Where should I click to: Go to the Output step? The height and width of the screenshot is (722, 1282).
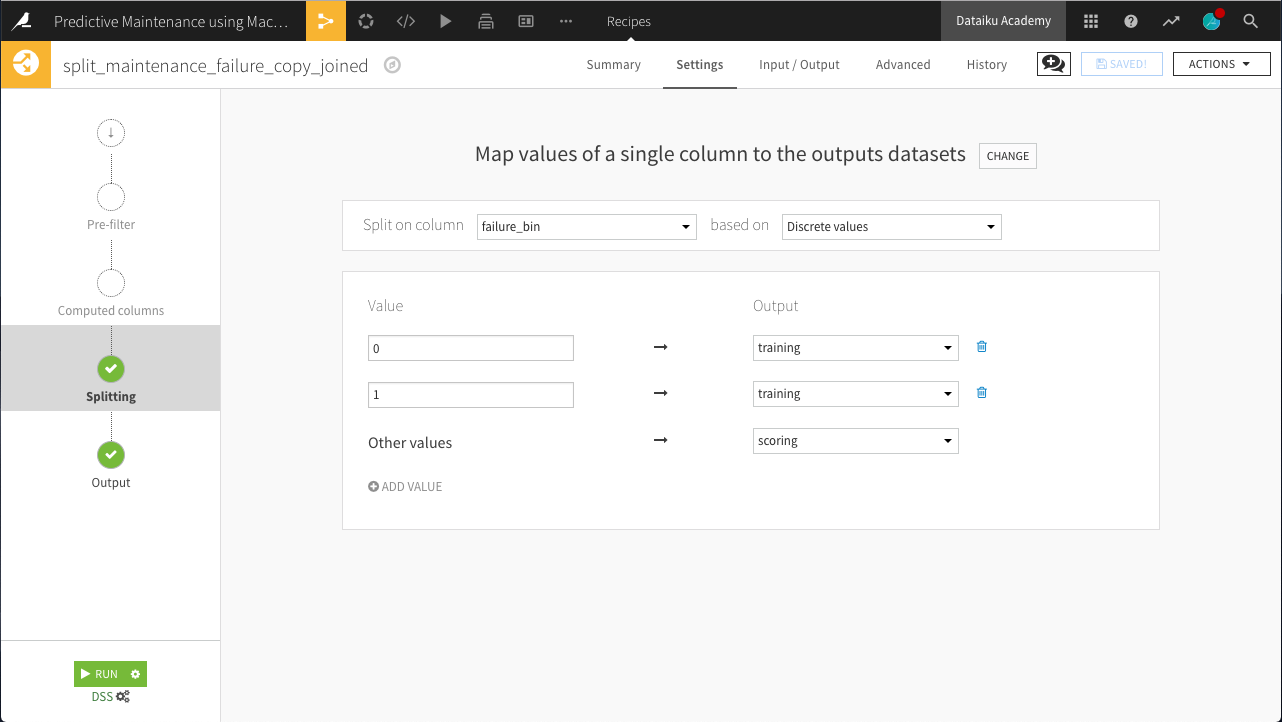pyautogui.click(x=111, y=467)
